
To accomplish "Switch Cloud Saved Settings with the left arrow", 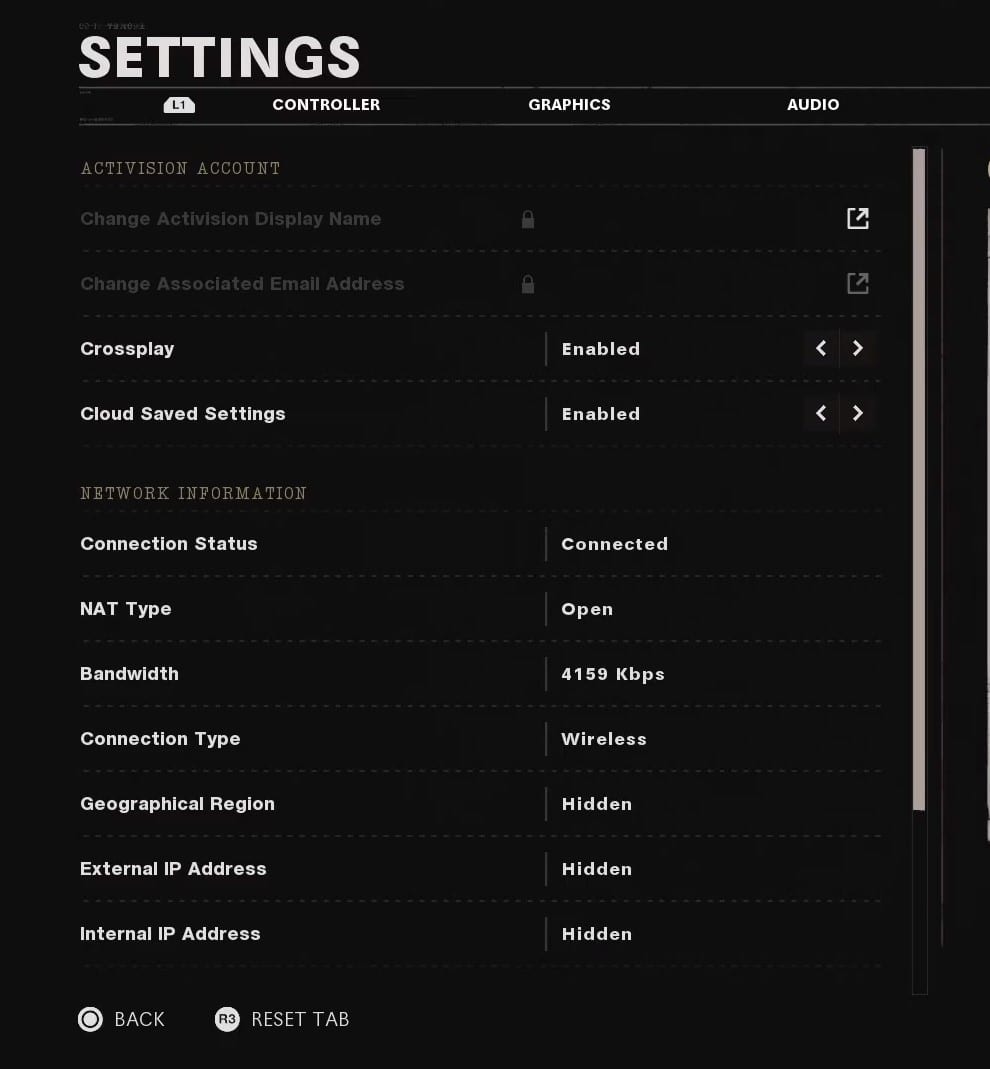I will (x=821, y=414).
